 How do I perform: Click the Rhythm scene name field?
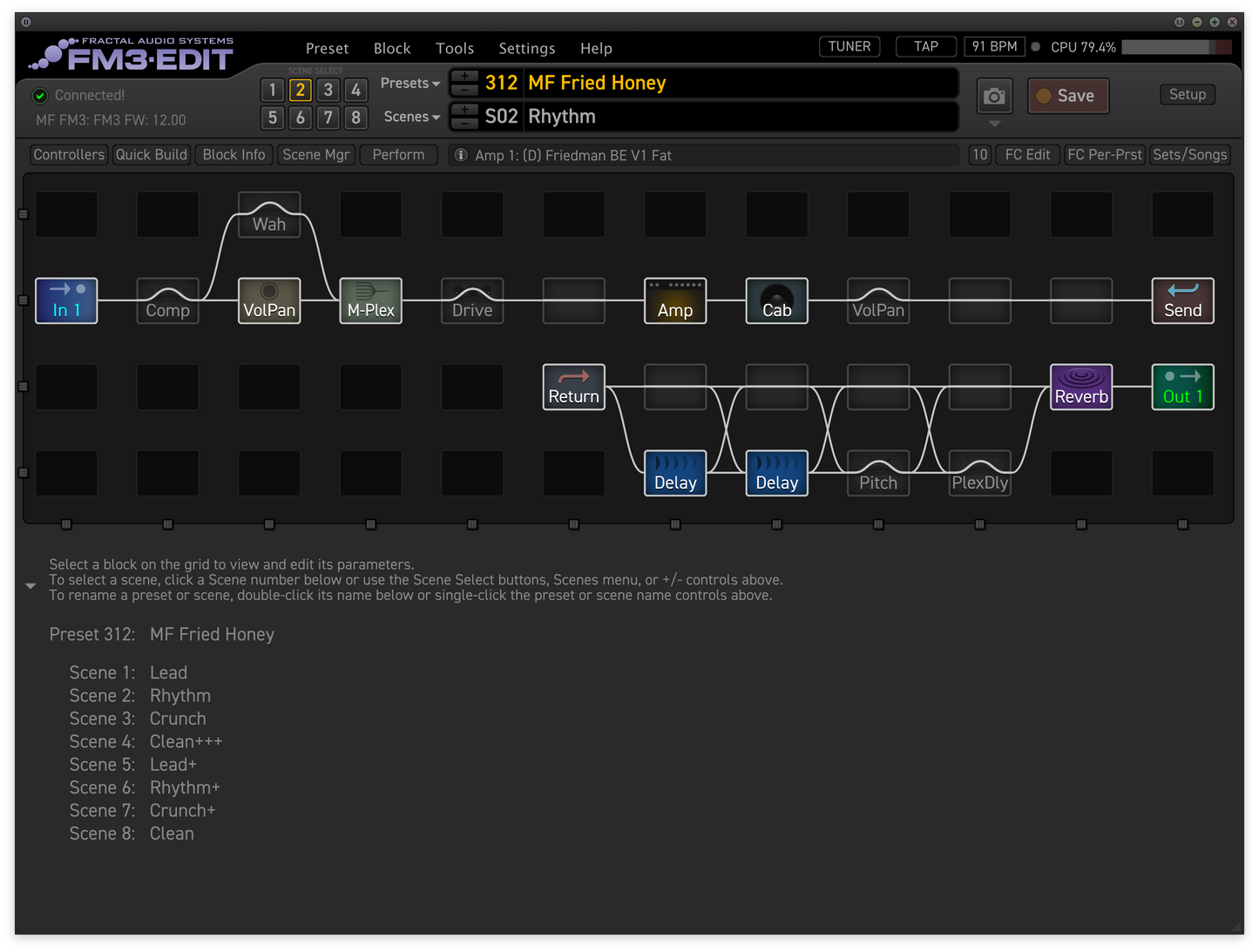(x=741, y=117)
